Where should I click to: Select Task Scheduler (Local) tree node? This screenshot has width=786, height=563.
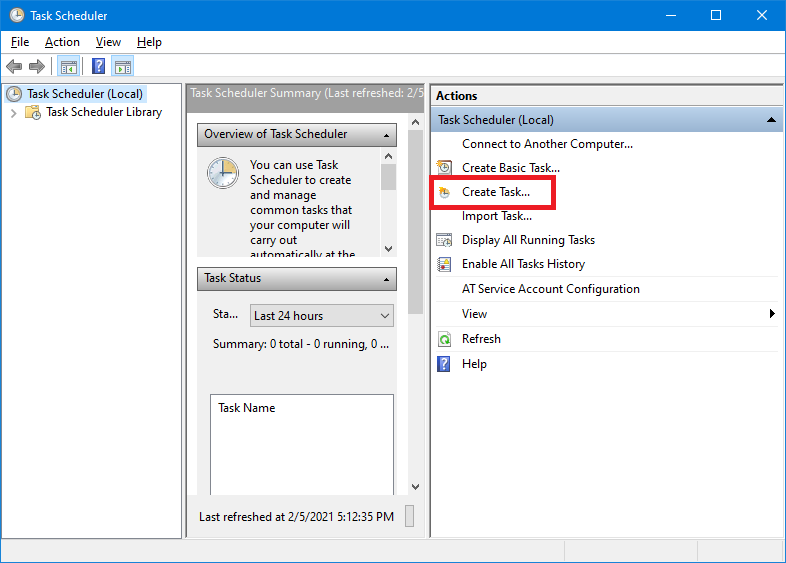click(85, 94)
